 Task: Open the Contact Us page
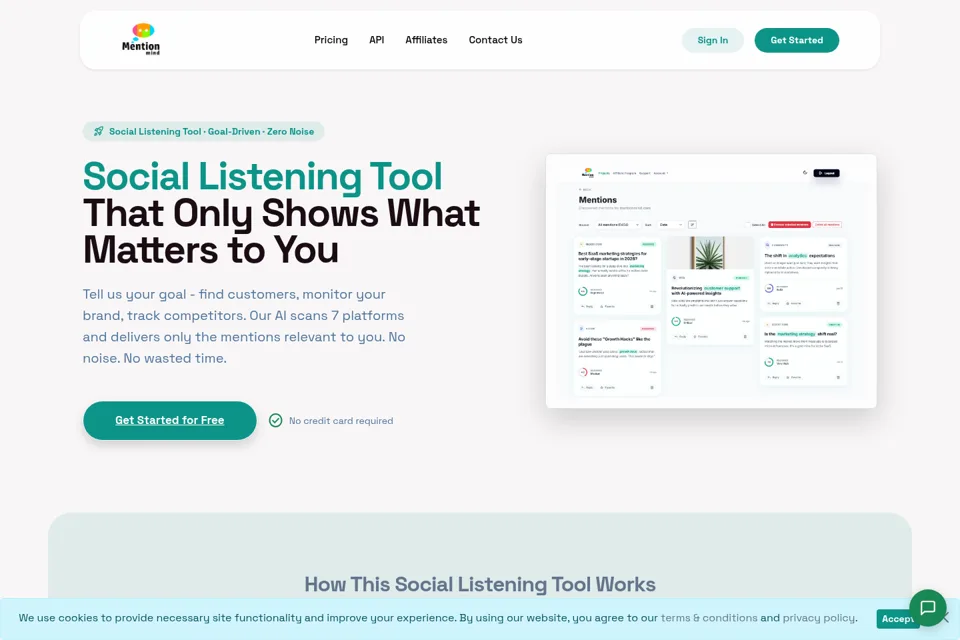[495, 40]
